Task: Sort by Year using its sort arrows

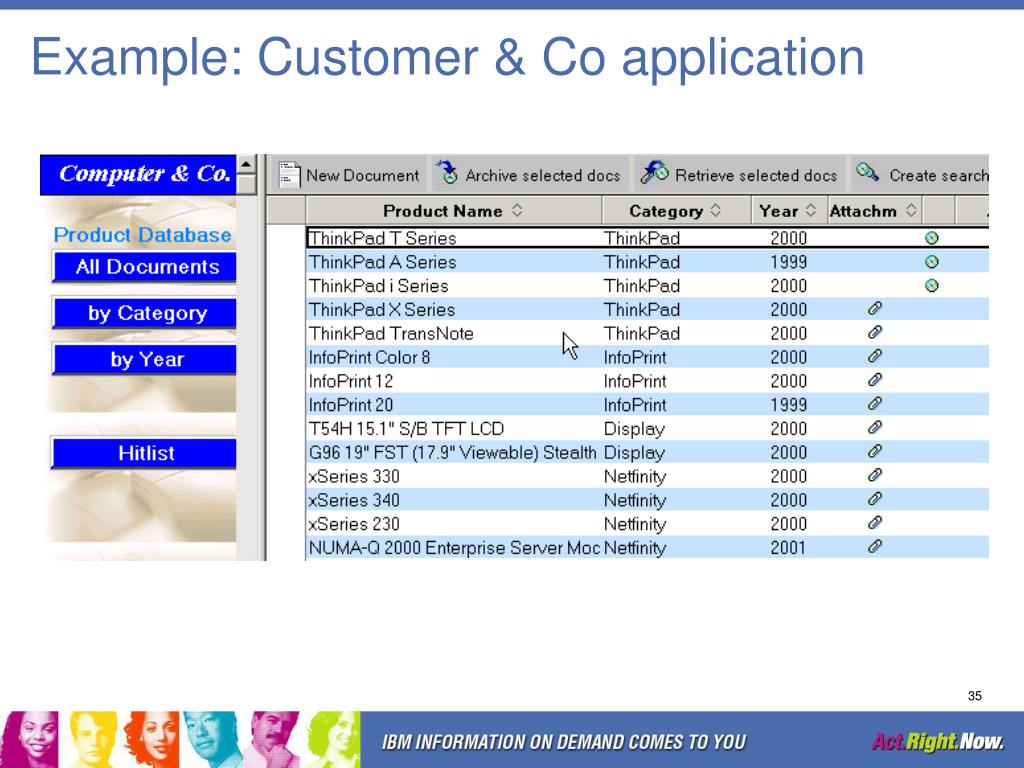Action: [x=811, y=210]
